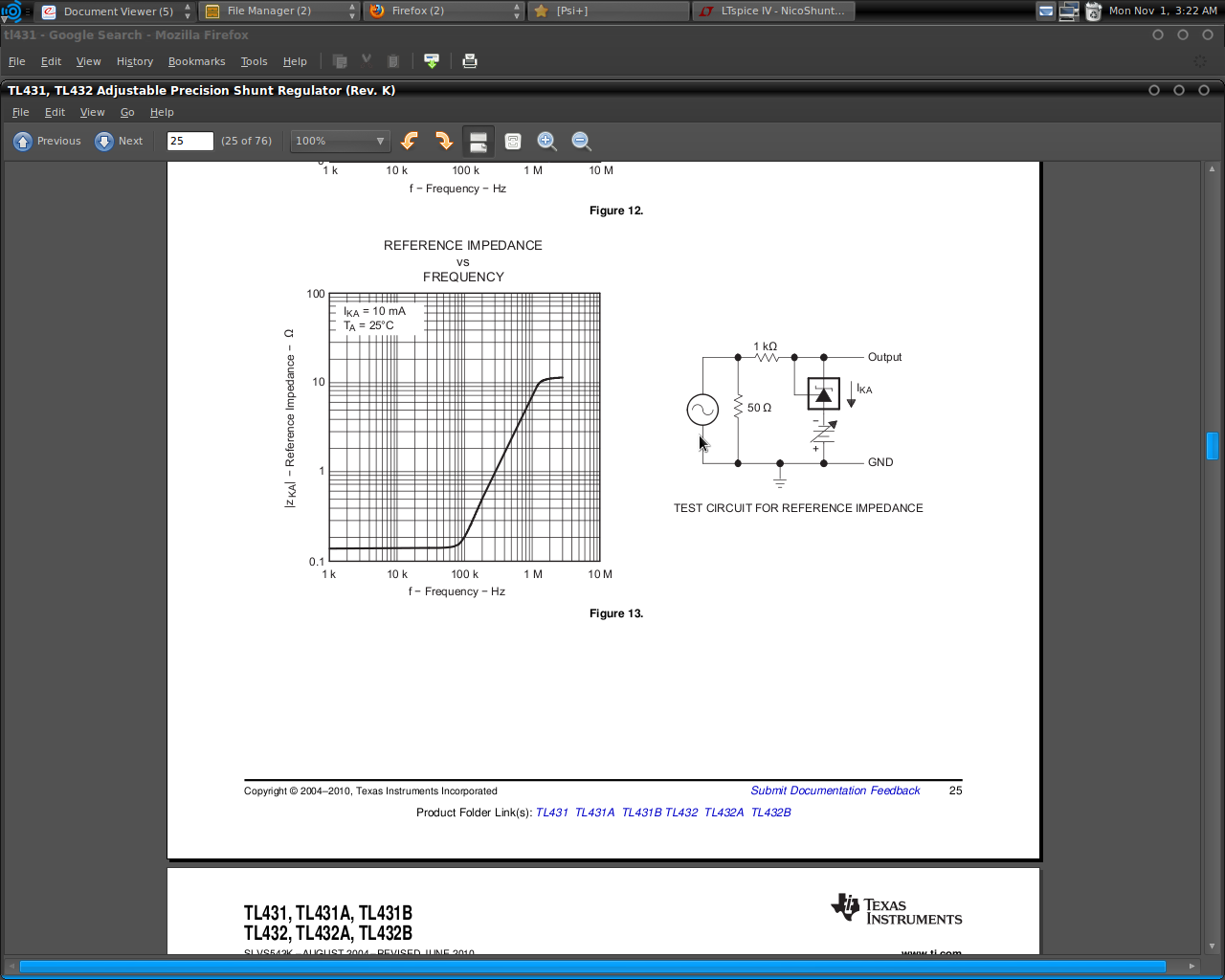Viewport: 1225px width, 980px height.
Task: Click Submit Documentation Feedback link
Action: (x=835, y=791)
